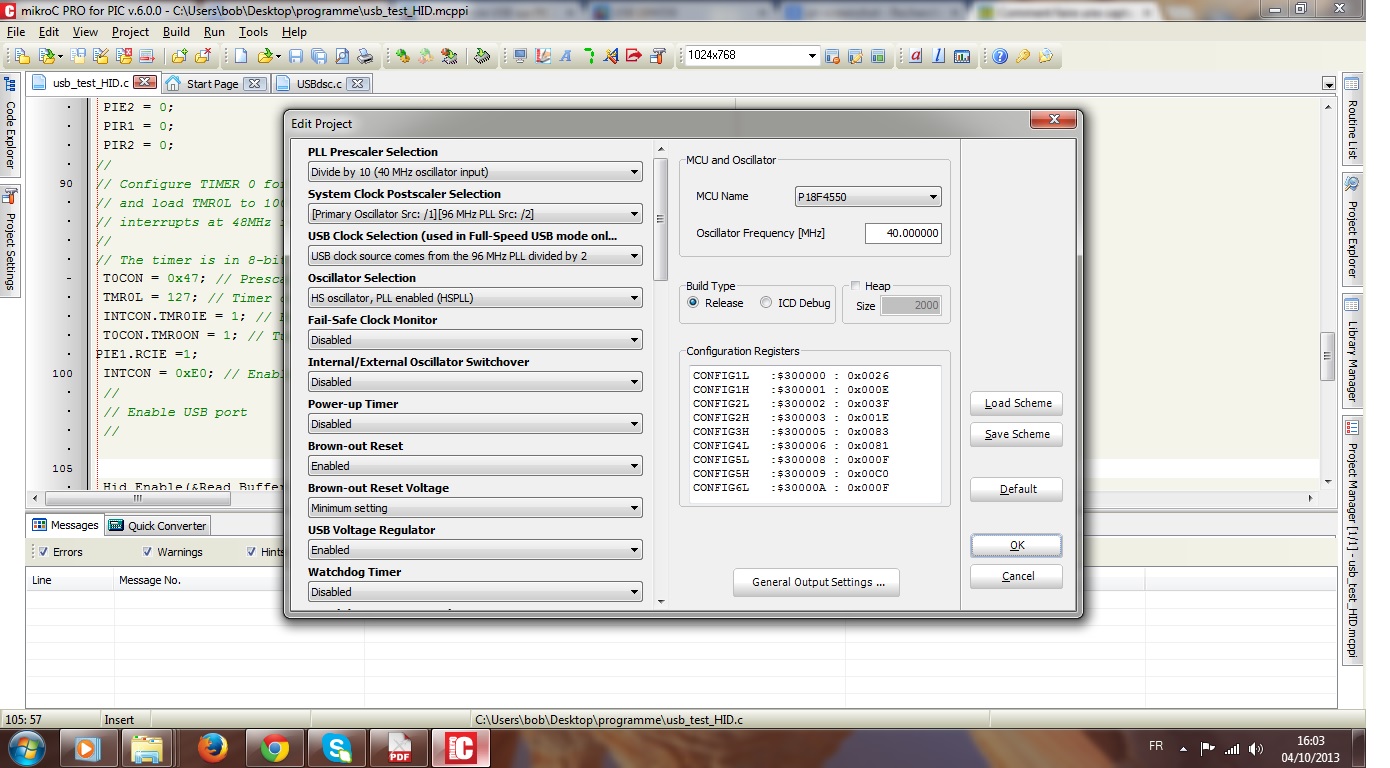
Task: Open the Fail-Safe Clock Monitor dropdown
Action: [475, 340]
